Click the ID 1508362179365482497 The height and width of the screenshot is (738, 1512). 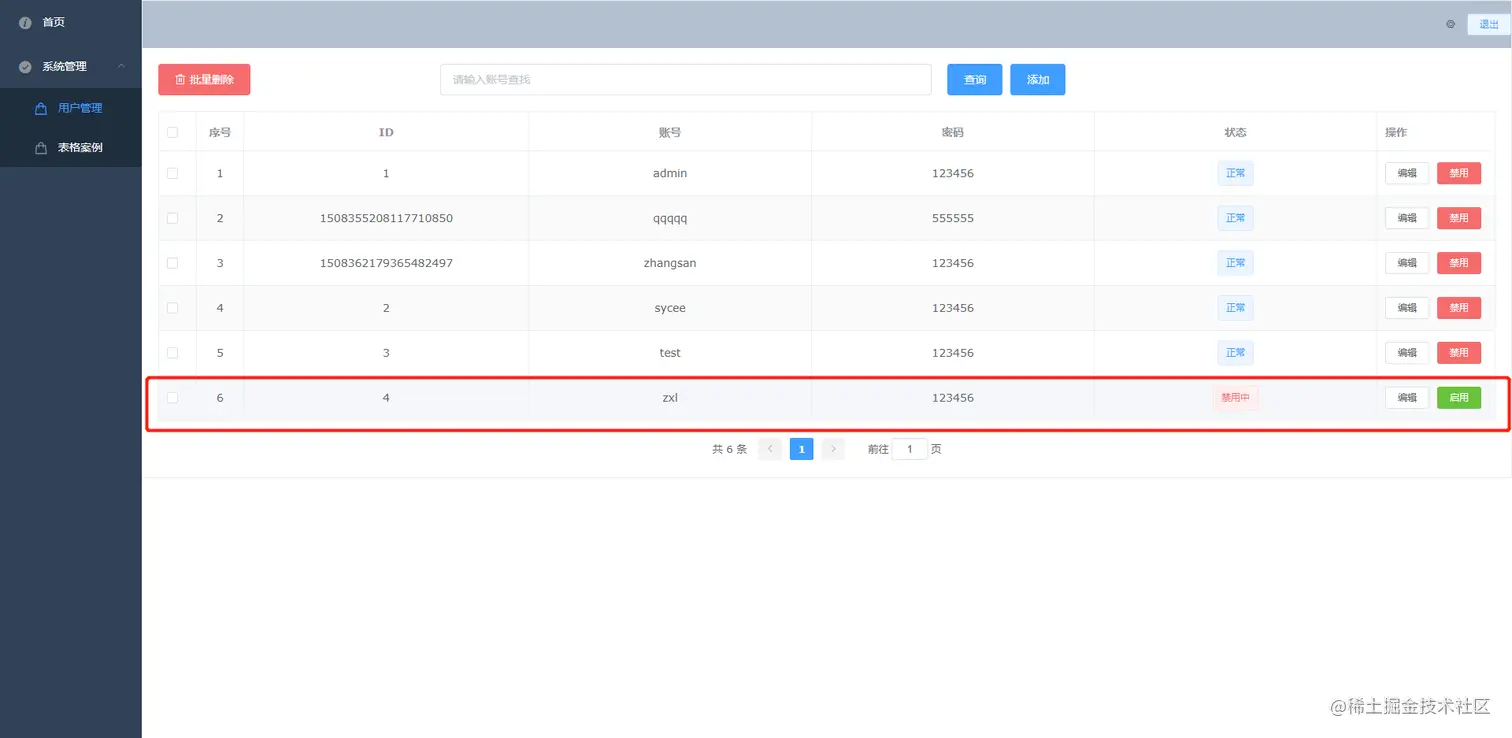coord(386,263)
